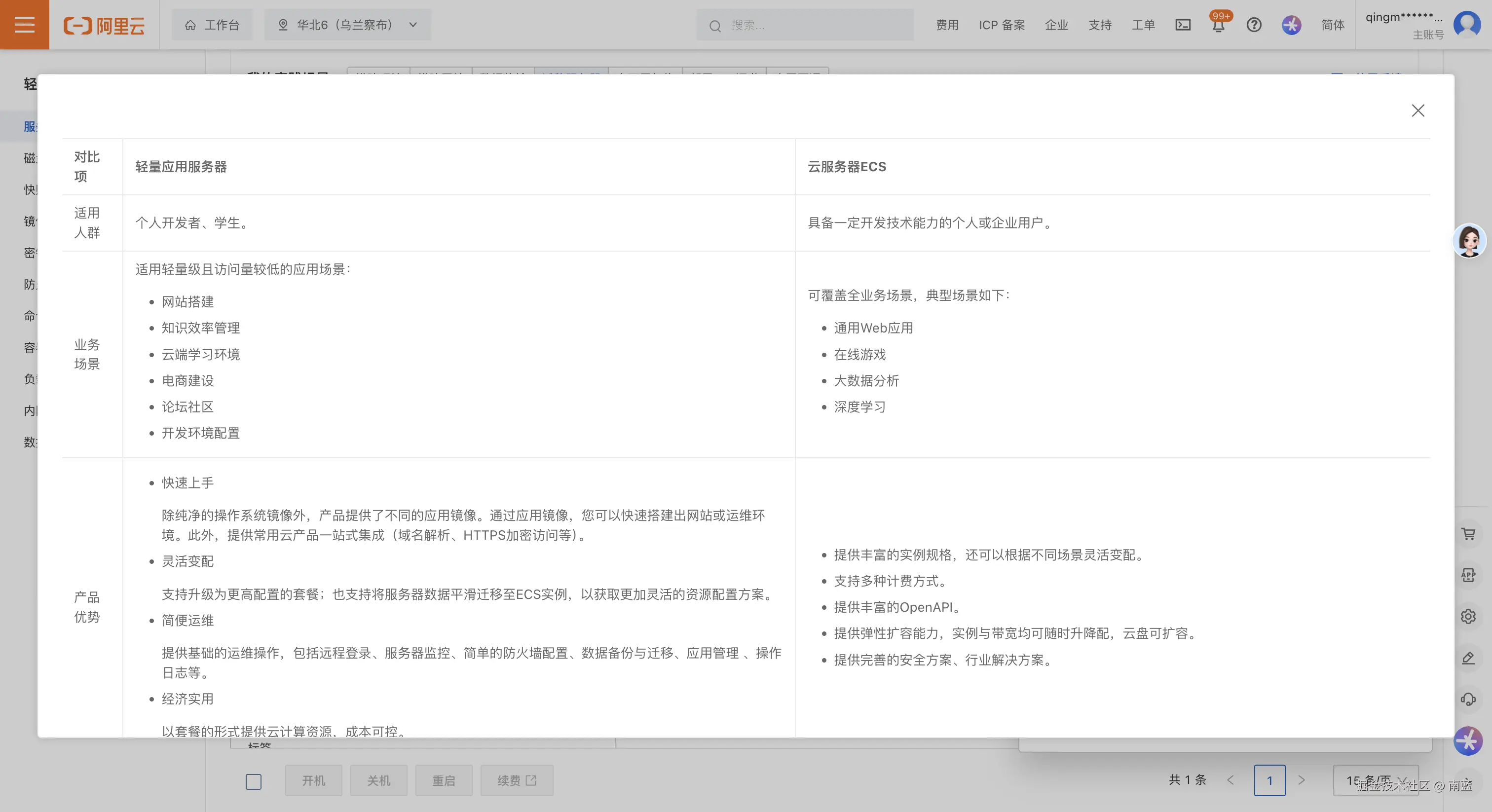Click the 业务场景 row label
Image resolution: width=1492 pixels, height=812 pixels.
(x=87, y=354)
